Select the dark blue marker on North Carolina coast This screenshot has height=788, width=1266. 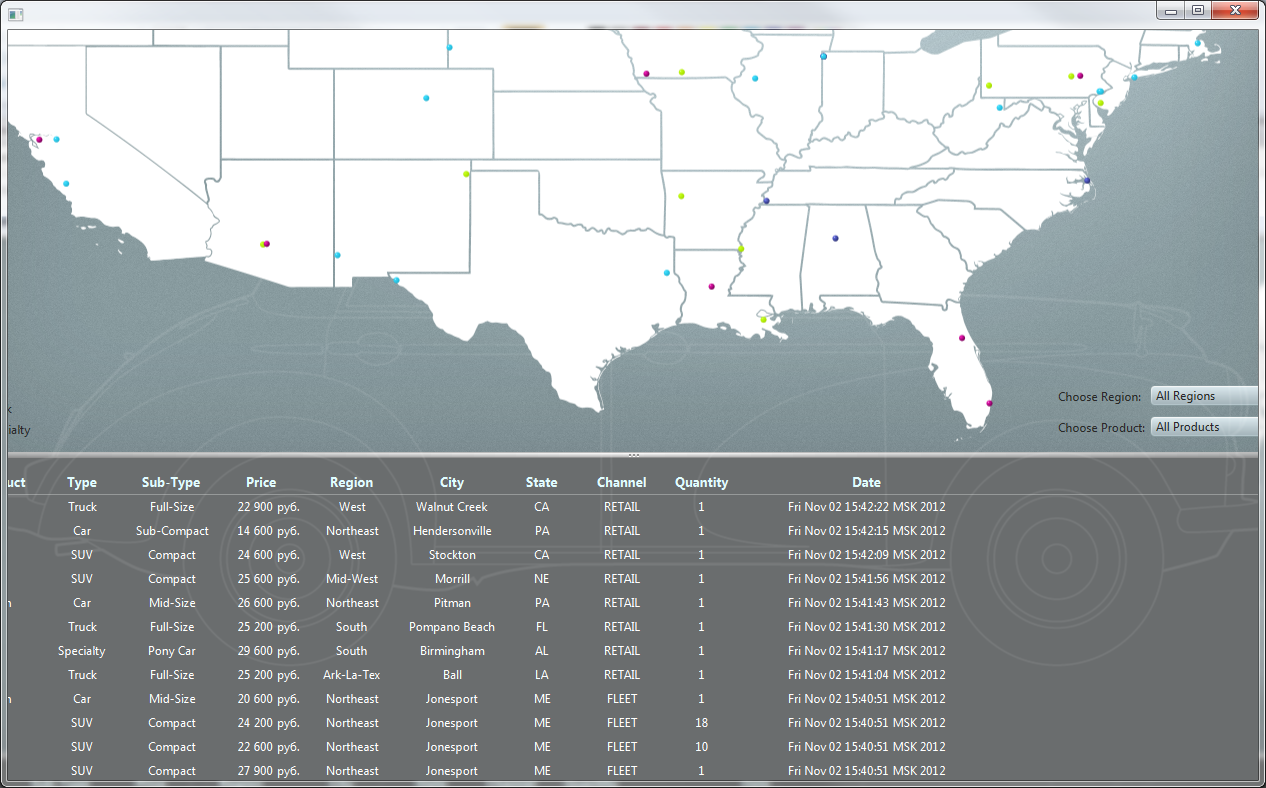tap(1087, 181)
